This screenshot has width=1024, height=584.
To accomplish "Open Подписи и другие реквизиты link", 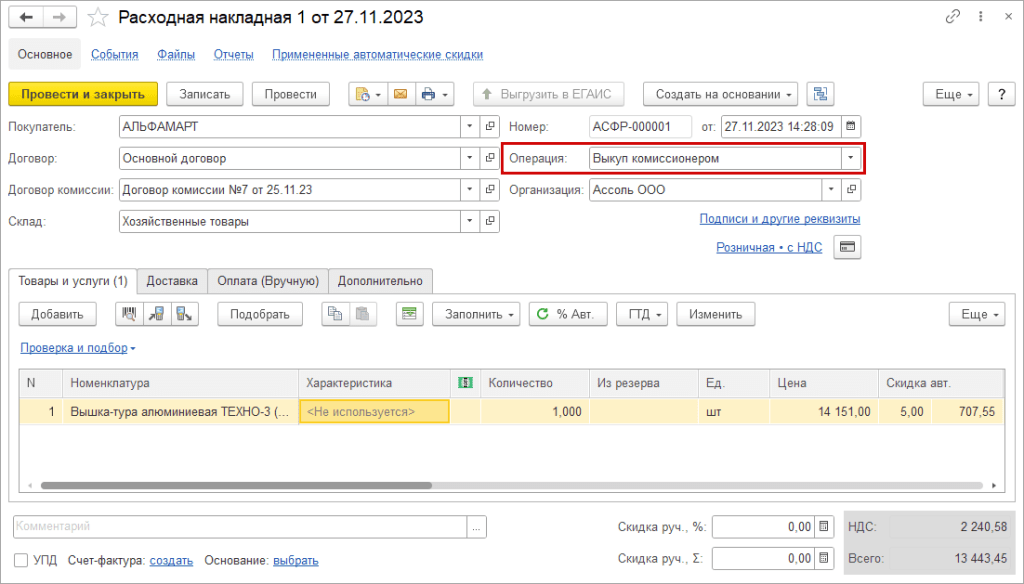I will 780,219.
